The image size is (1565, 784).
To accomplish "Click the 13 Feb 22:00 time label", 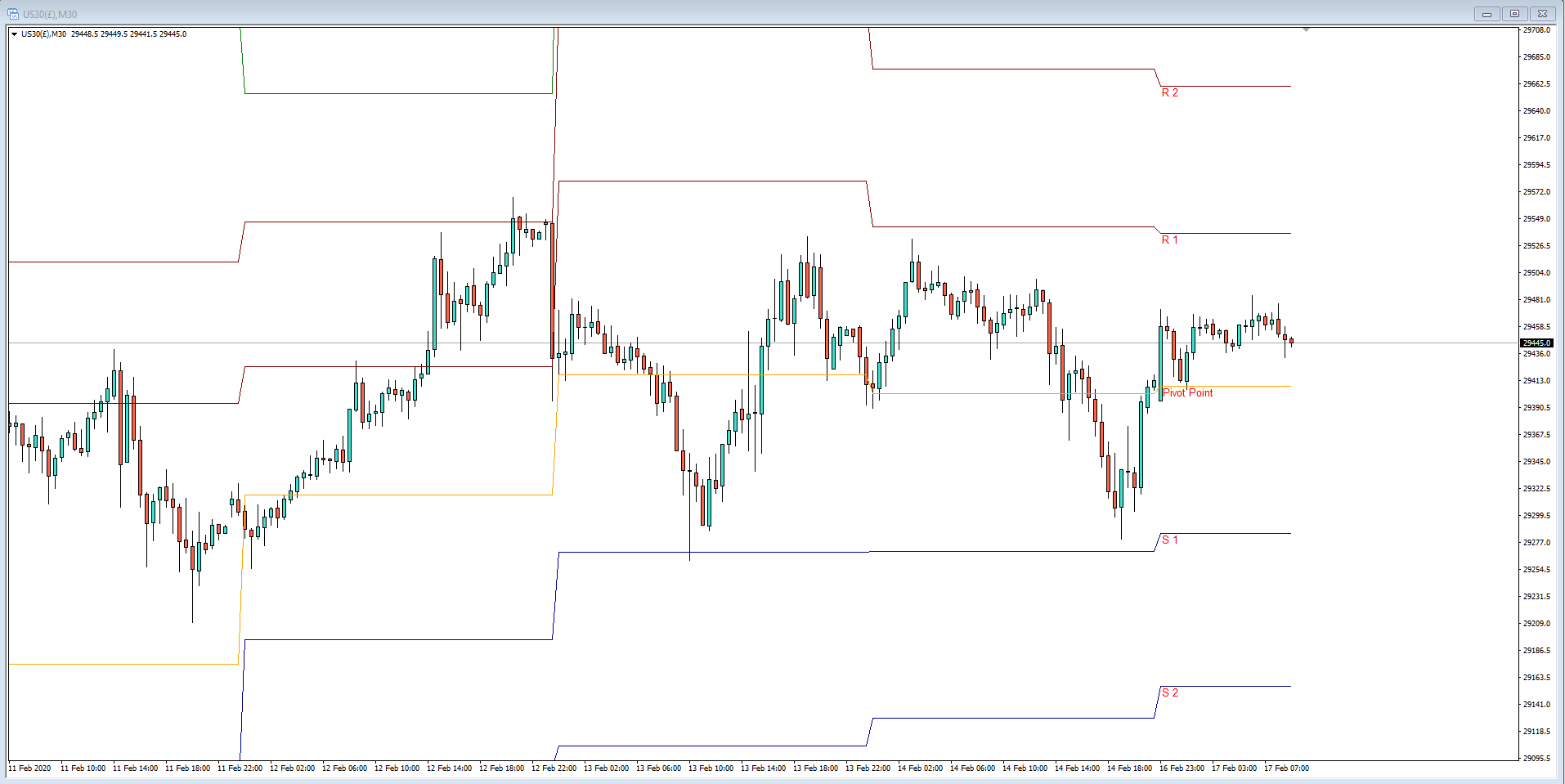I will pyautogui.click(x=868, y=768).
